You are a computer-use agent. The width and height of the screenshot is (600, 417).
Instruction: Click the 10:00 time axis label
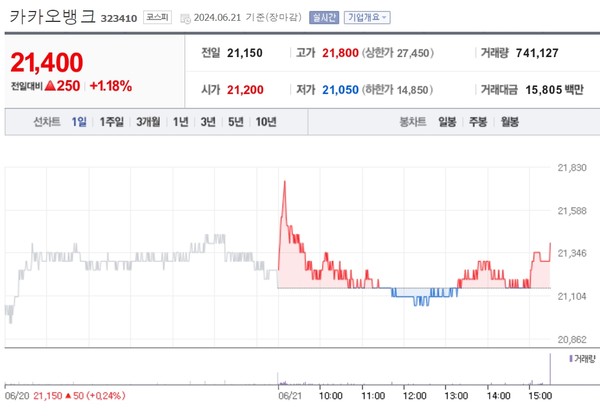click(331, 396)
